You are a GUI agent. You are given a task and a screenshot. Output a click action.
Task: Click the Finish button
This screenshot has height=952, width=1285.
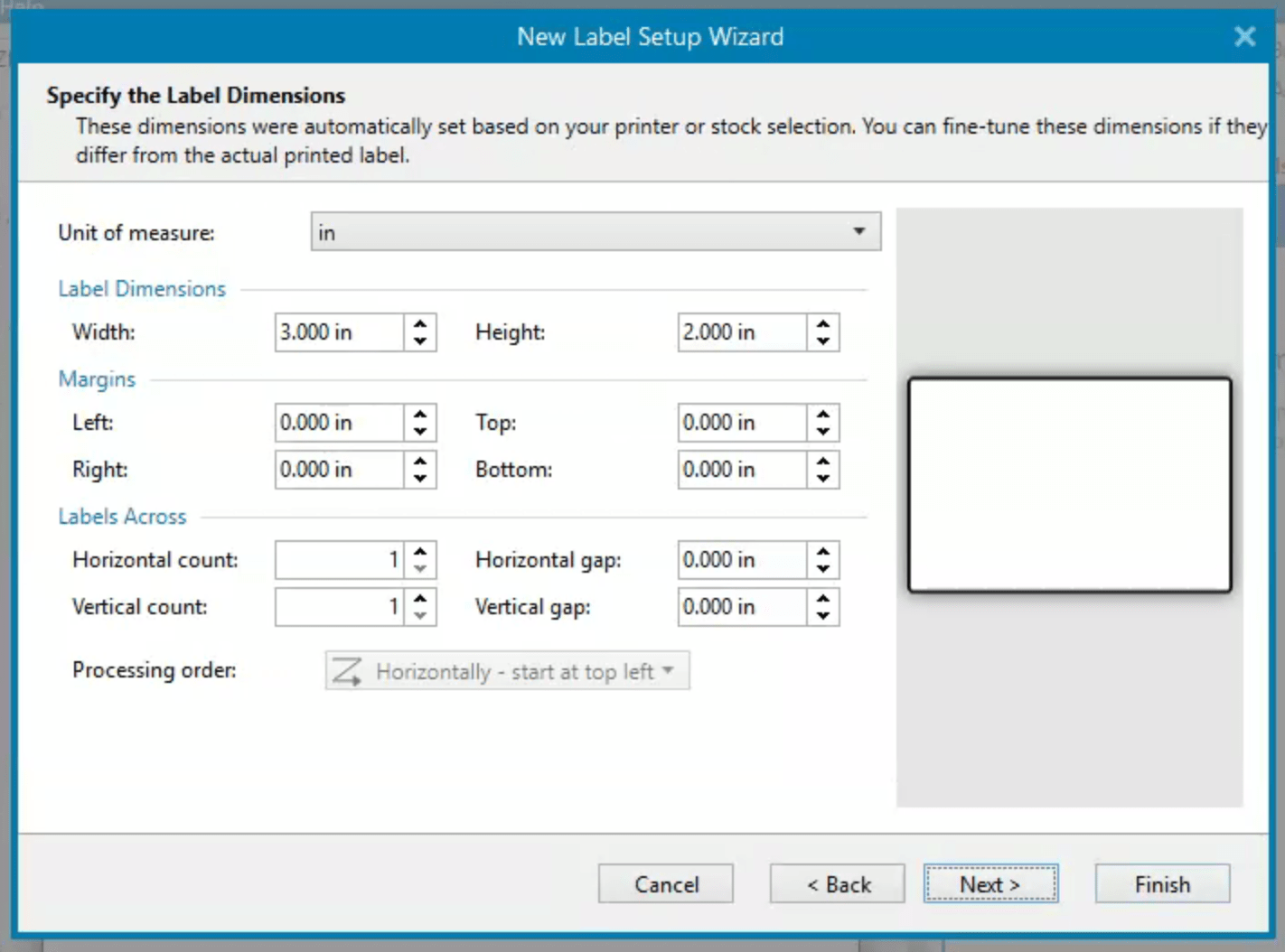tap(1161, 884)
